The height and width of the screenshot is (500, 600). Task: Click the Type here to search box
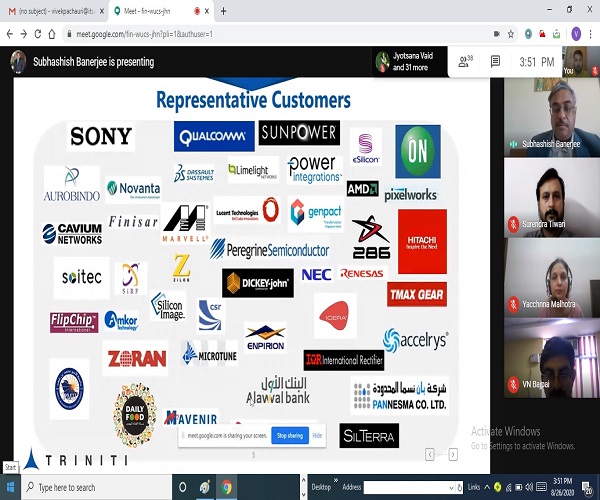[96, 487]
